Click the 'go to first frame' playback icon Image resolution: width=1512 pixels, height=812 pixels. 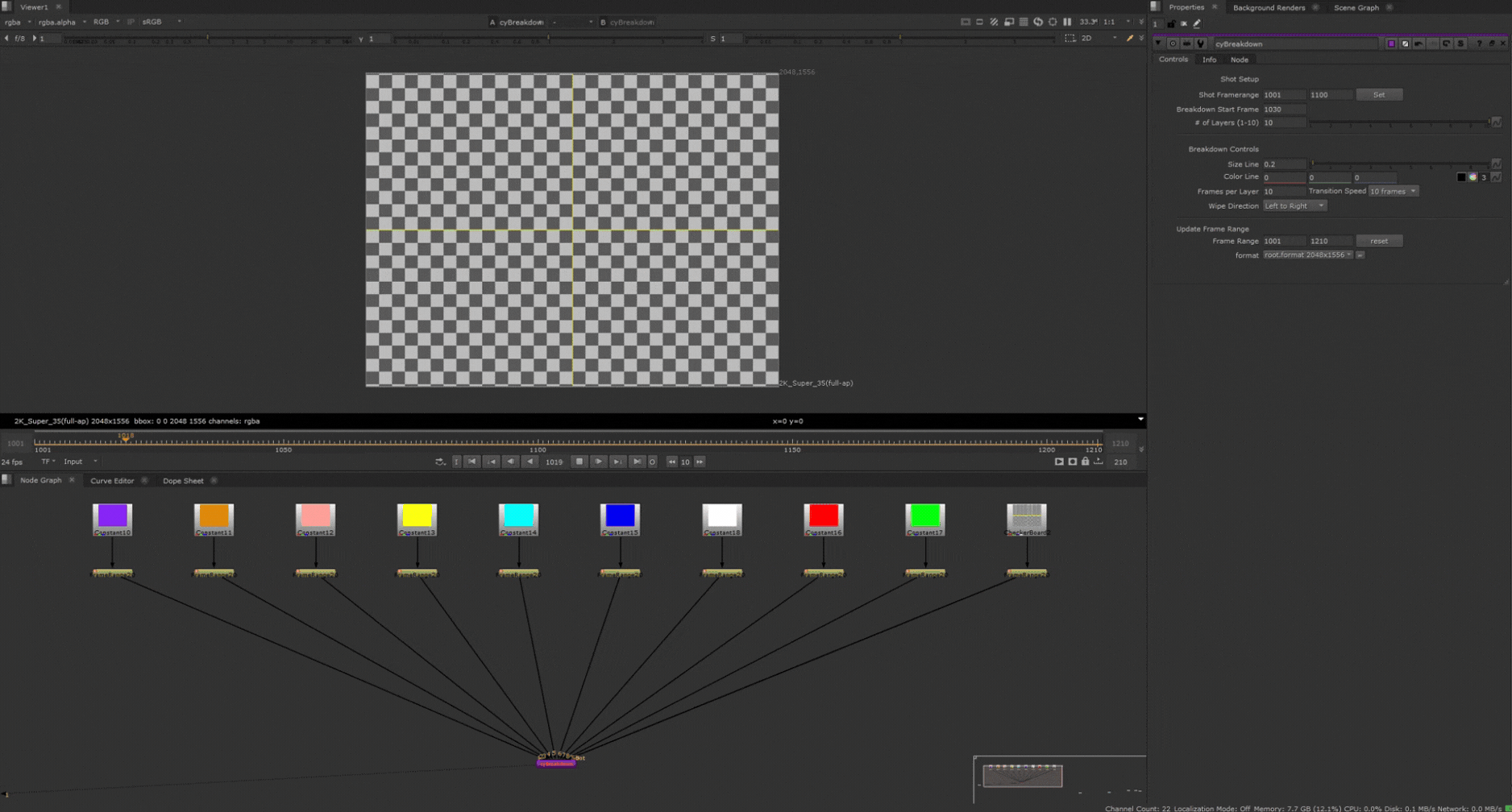click(472, 462)
